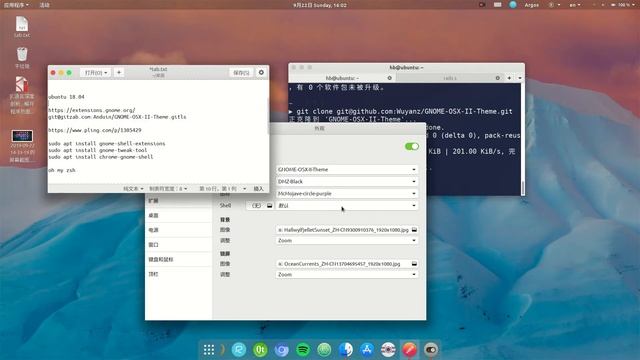Click the Open button in the text editor

[95, 72]
